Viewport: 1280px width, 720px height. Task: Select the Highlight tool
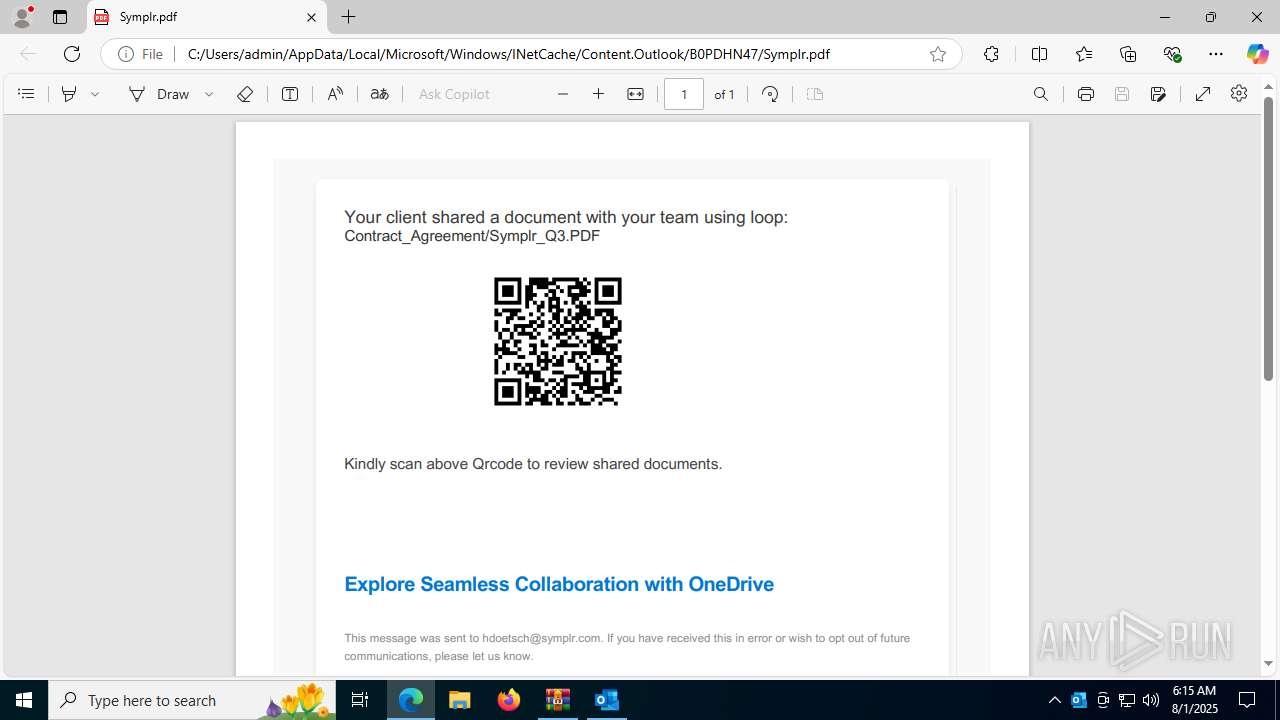pos(69,94)
